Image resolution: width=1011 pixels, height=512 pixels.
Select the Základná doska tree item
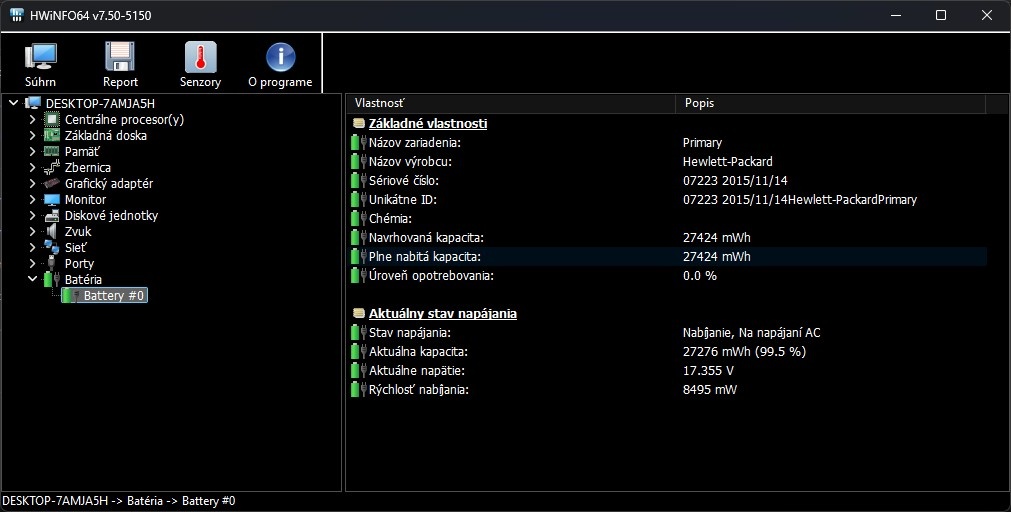105,136
